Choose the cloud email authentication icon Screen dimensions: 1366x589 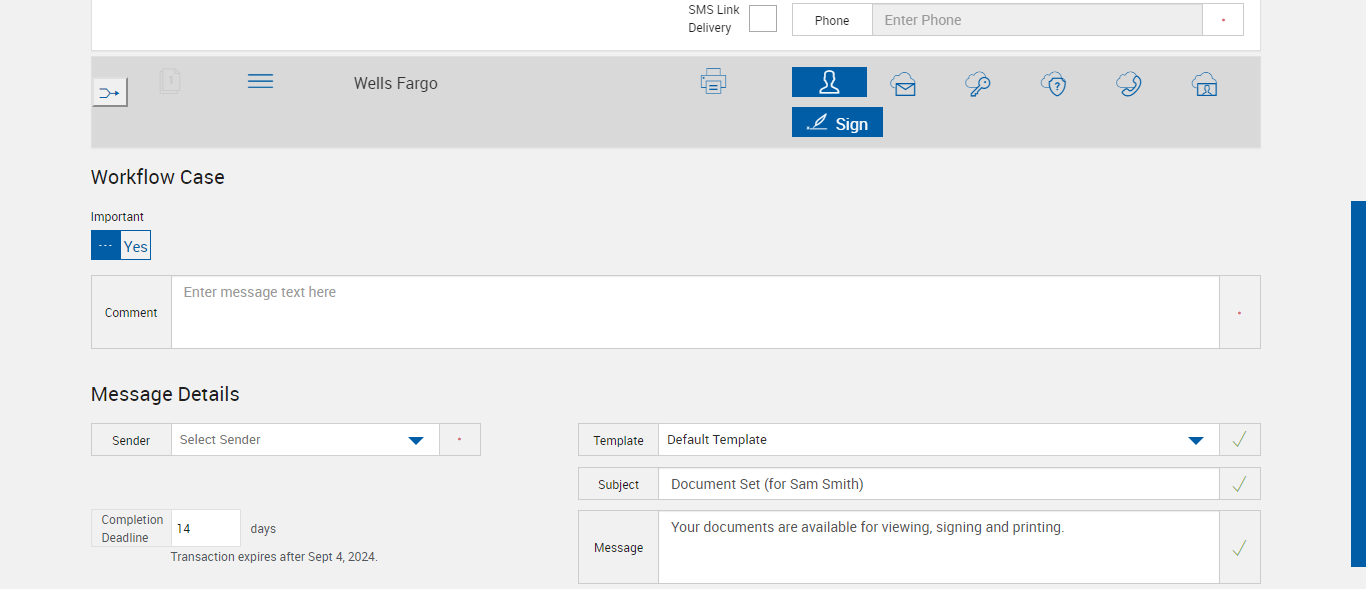click(x=903, y=84)
